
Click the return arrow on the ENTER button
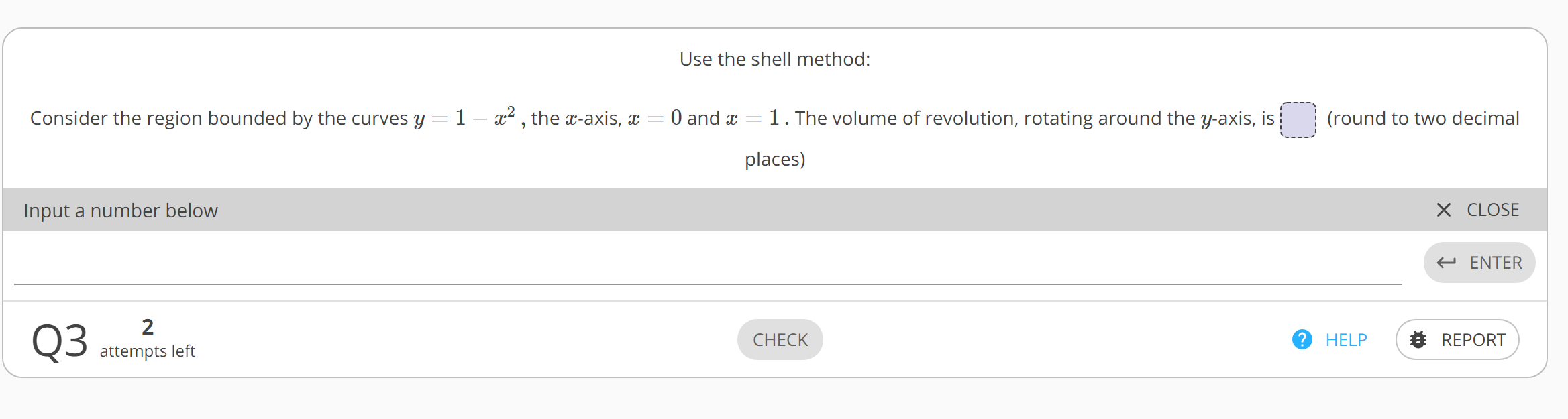(x=1445, y=263)
